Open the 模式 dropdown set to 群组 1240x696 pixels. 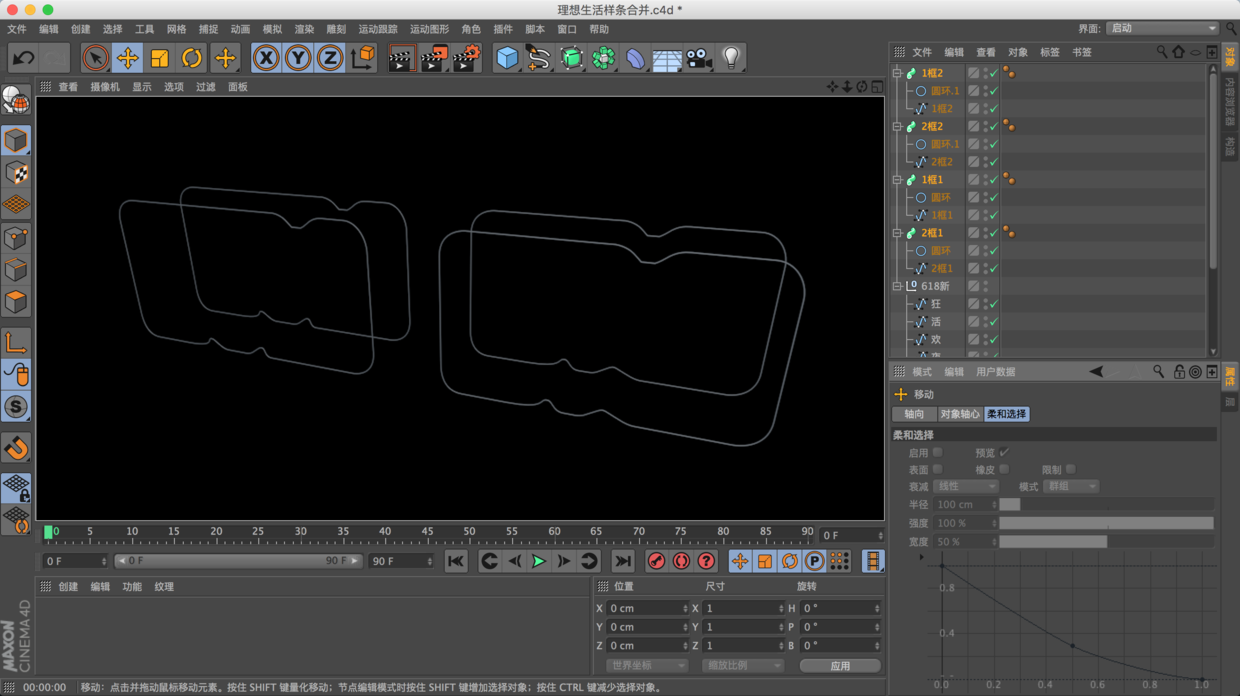[1070, 486]
